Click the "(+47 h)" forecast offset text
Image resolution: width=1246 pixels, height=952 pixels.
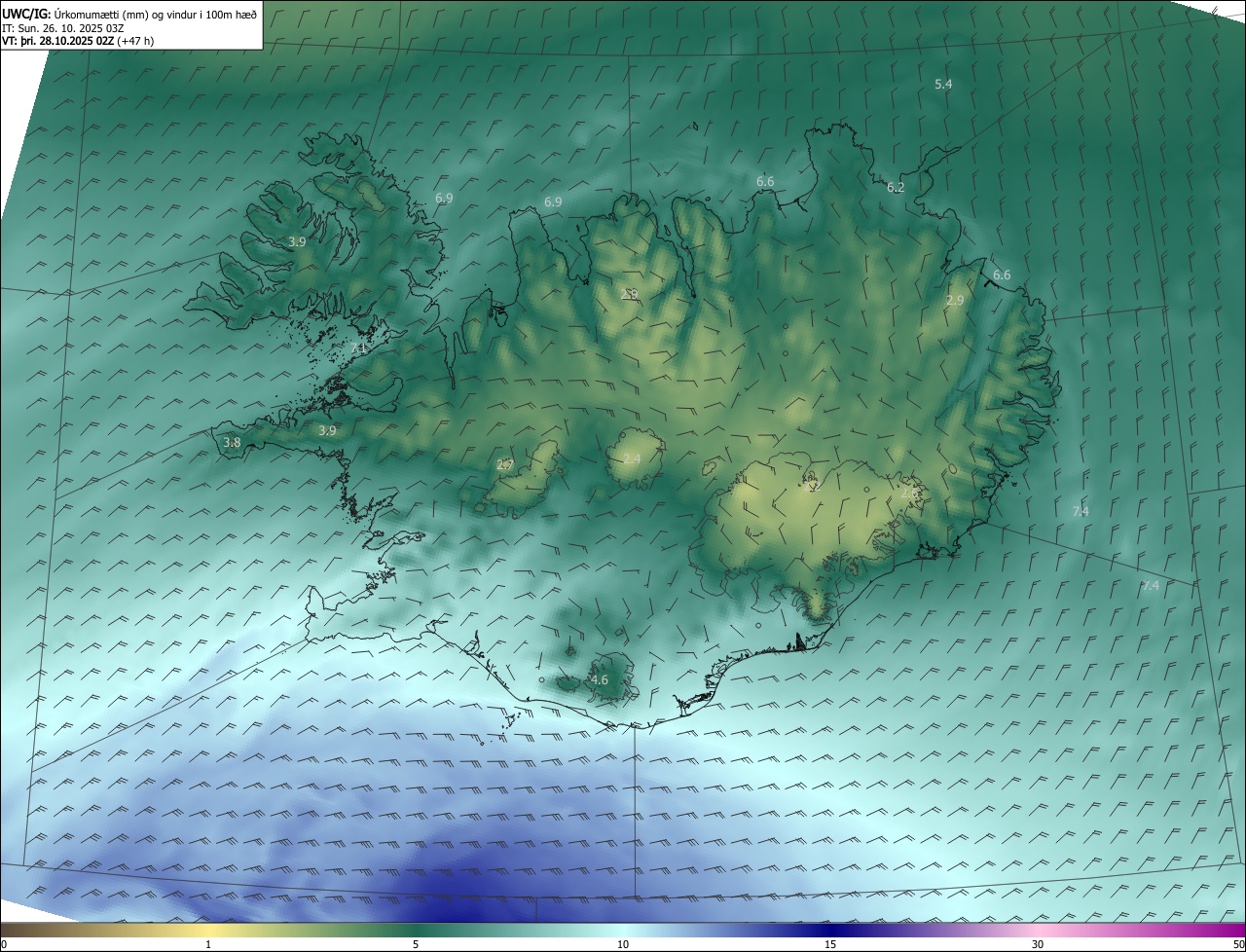135,41
